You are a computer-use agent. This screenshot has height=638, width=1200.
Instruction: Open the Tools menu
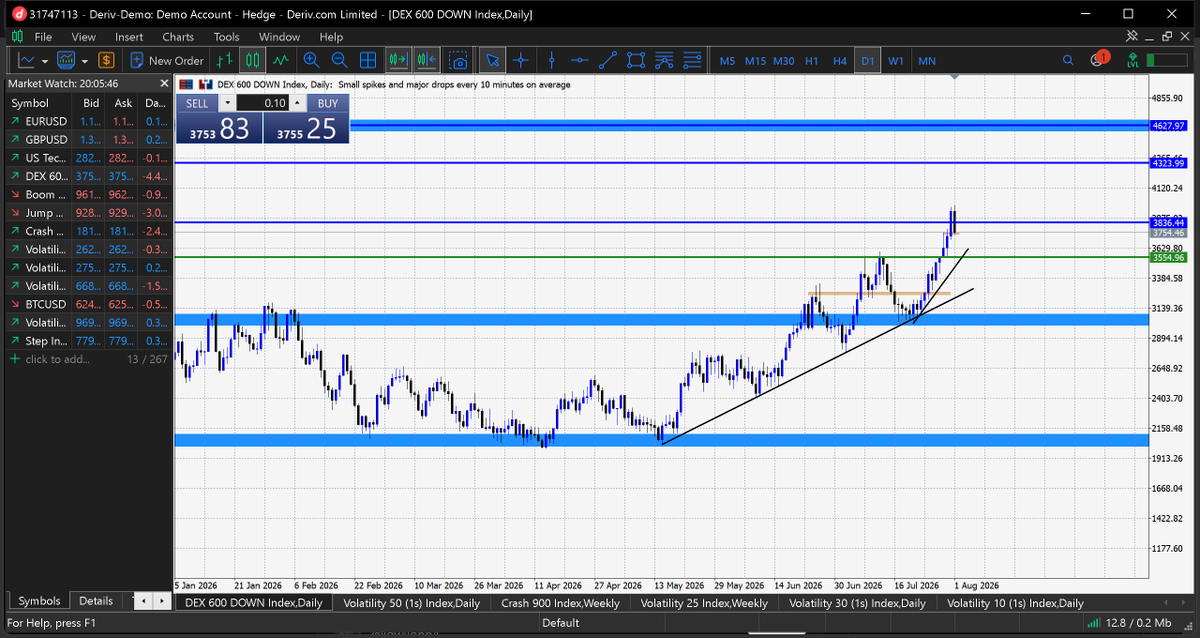point(227,36)
